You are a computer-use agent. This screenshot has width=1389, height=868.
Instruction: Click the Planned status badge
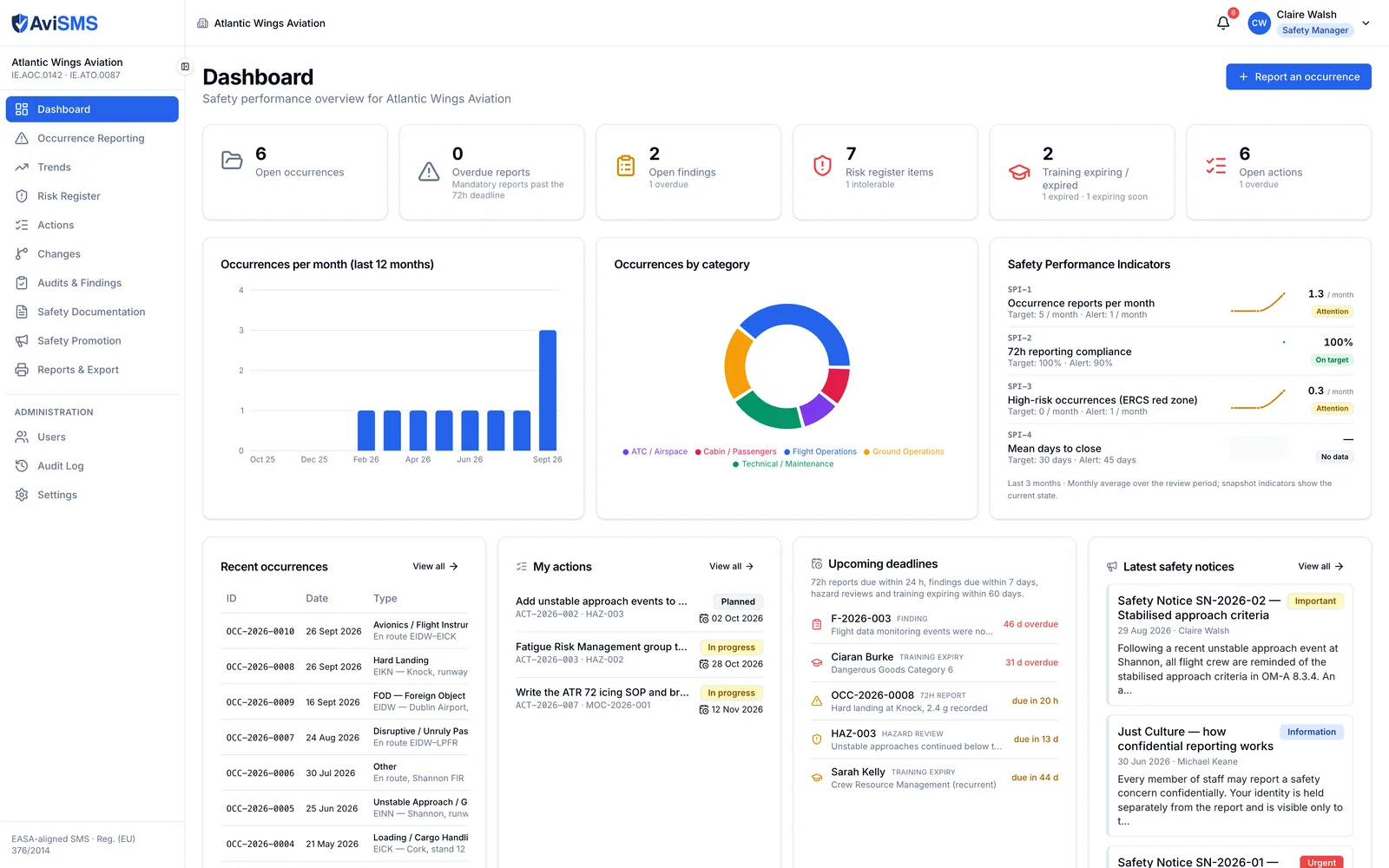click(738, 602)
